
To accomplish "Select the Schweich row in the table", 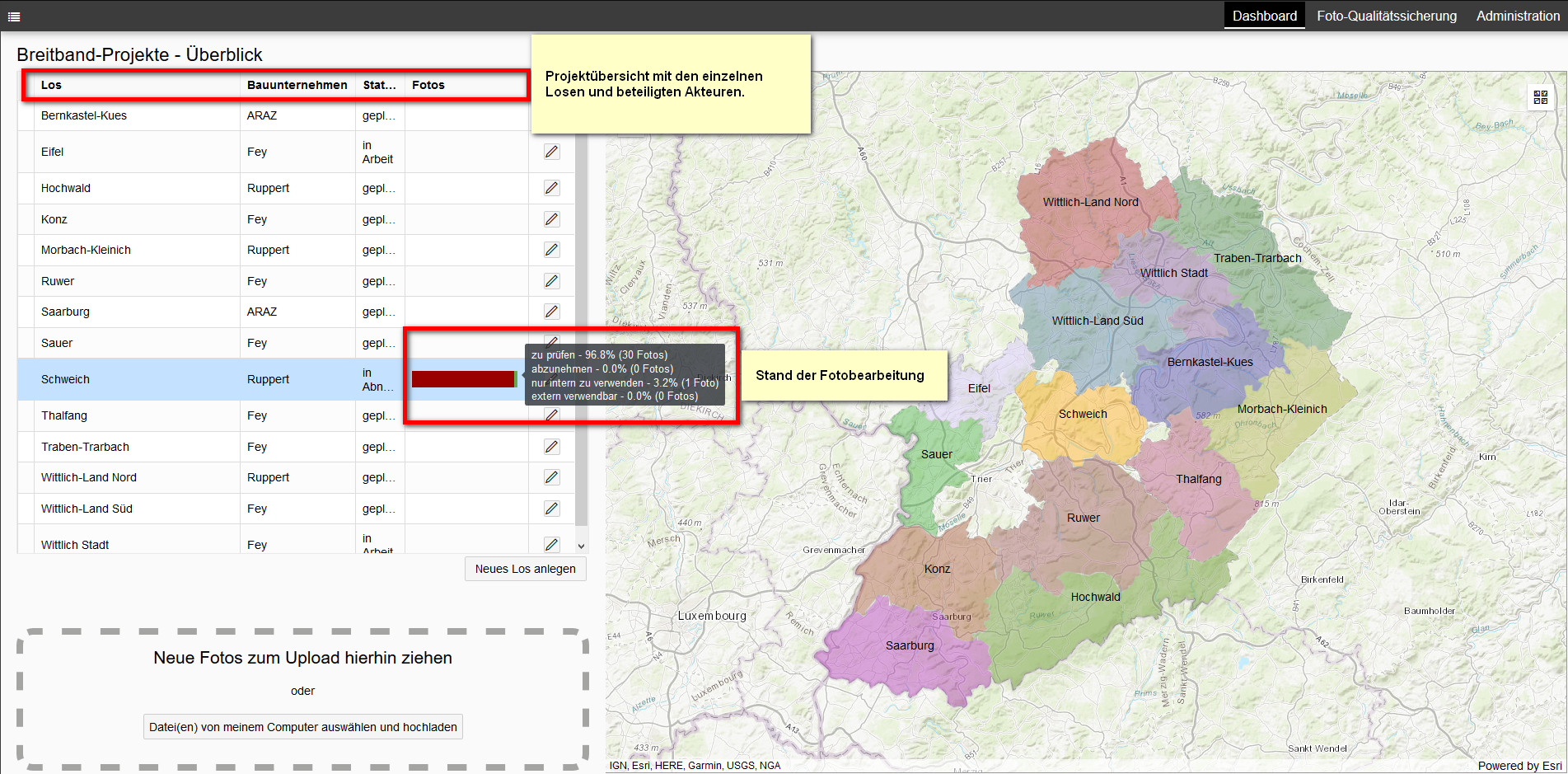I will (297, 379).
